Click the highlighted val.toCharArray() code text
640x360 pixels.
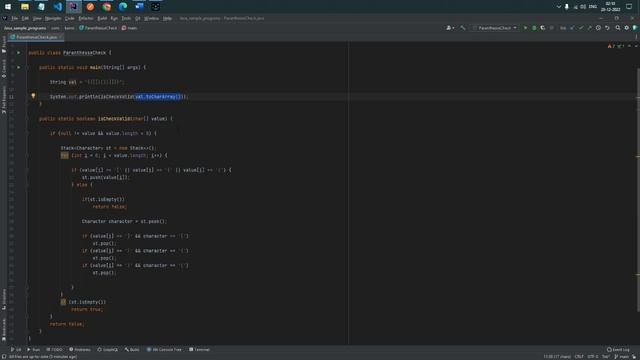(x=158, y=97)
